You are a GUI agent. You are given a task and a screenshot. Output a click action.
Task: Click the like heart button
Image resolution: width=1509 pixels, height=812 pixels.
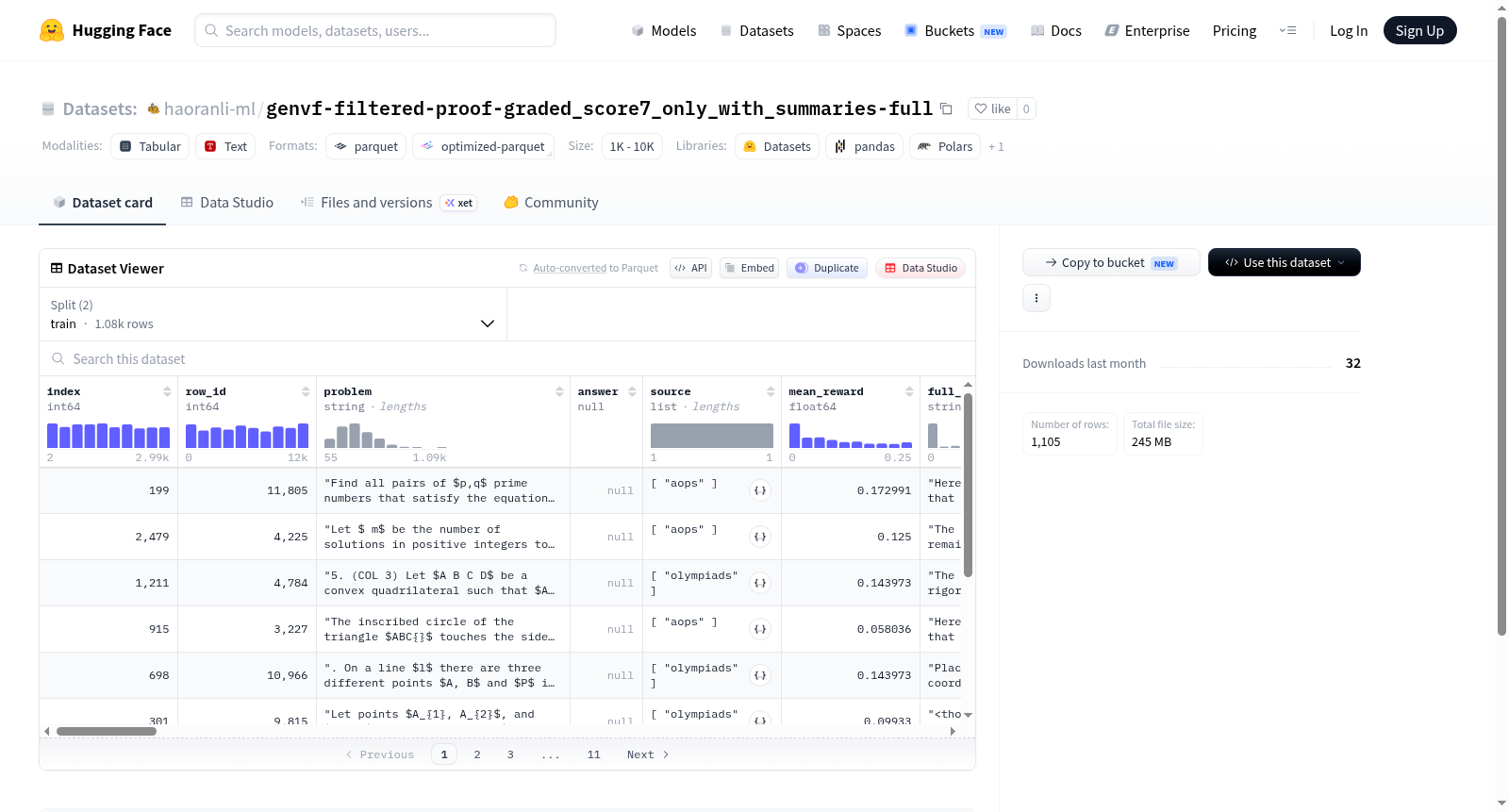[992, 108]
